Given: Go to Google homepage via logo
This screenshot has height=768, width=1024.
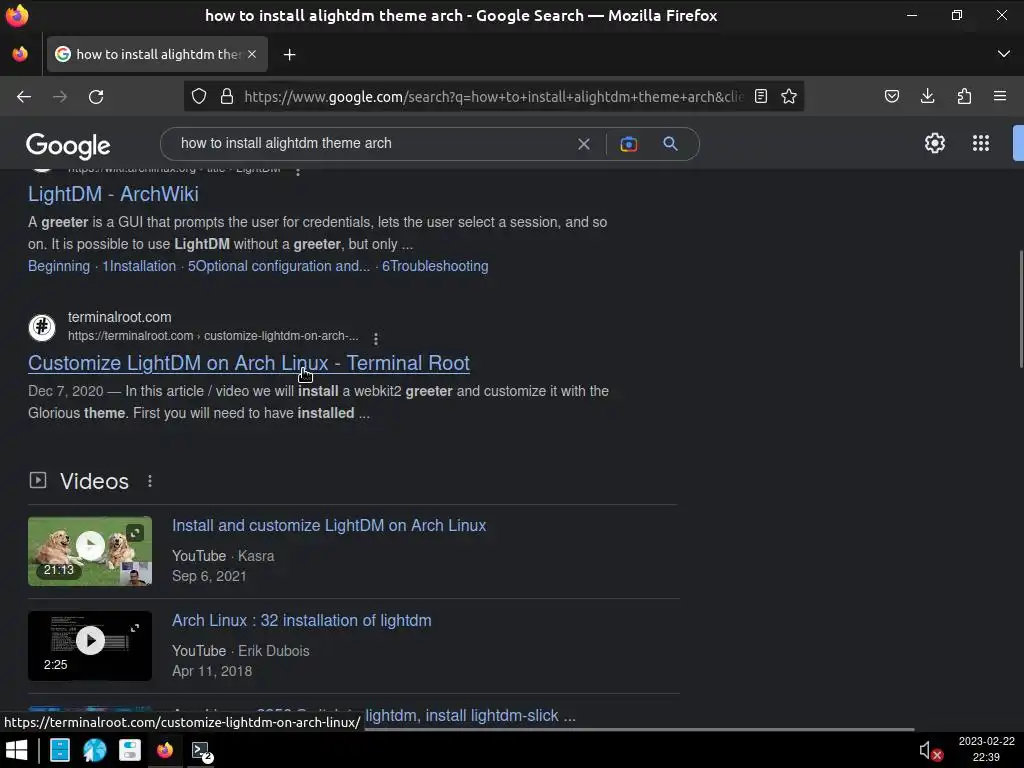Looking at the screenshot, I should click(68, 146).
